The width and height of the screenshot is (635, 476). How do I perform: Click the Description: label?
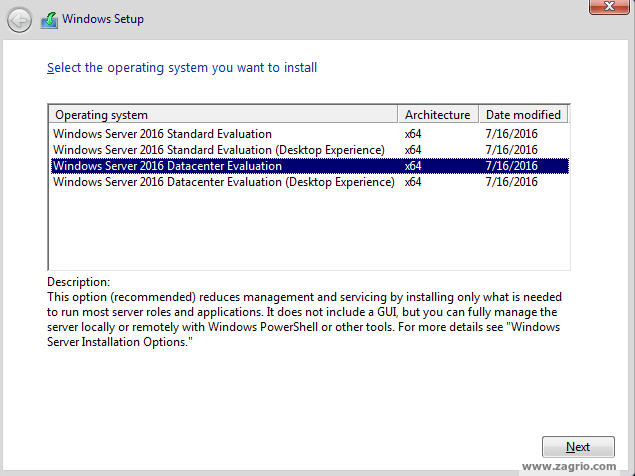pyautogui.click(x=79, y=282)
